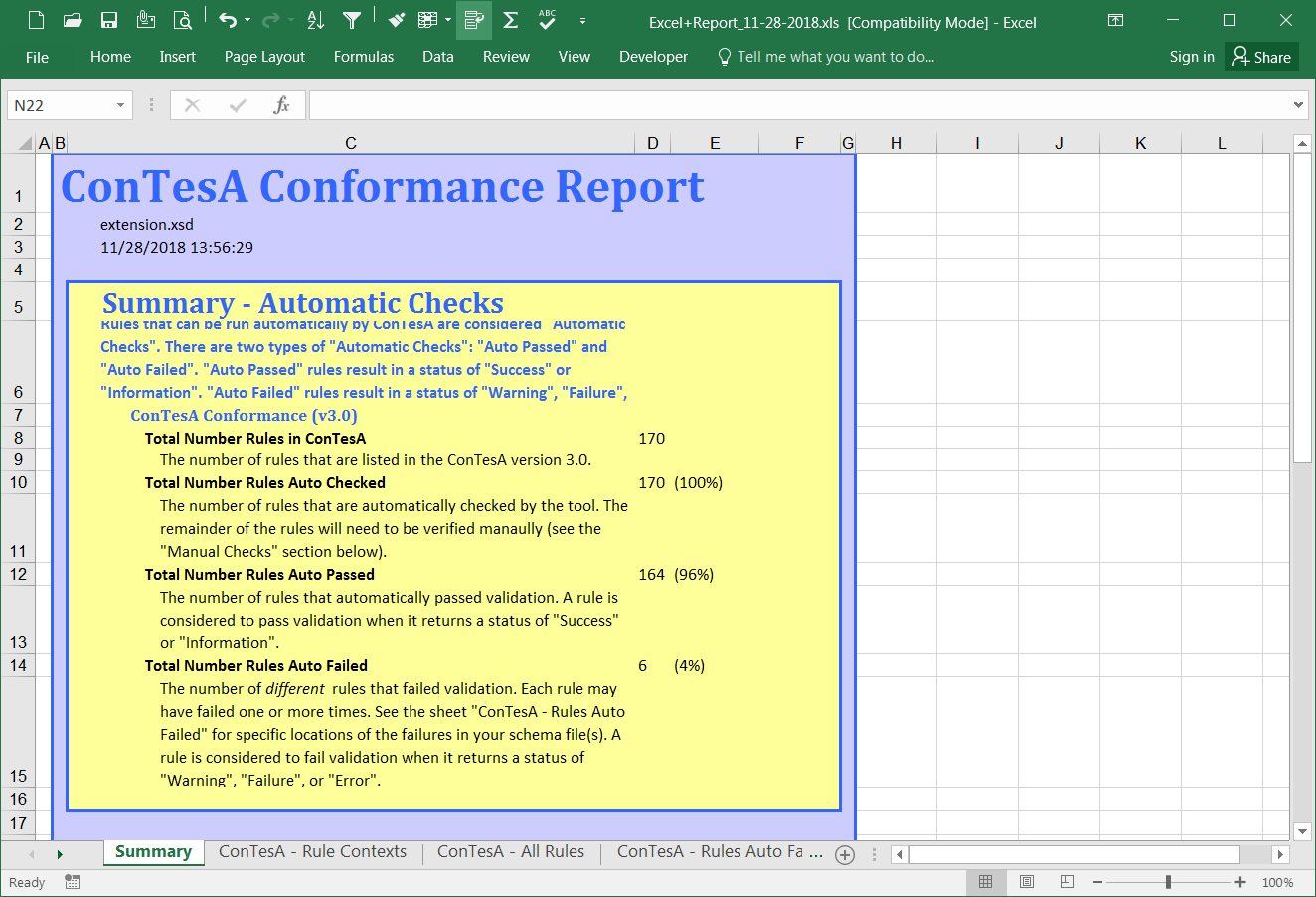This screenshot has height=897, width=1316.
Task: Sort A to Z icon
Action: click(316, 20)
